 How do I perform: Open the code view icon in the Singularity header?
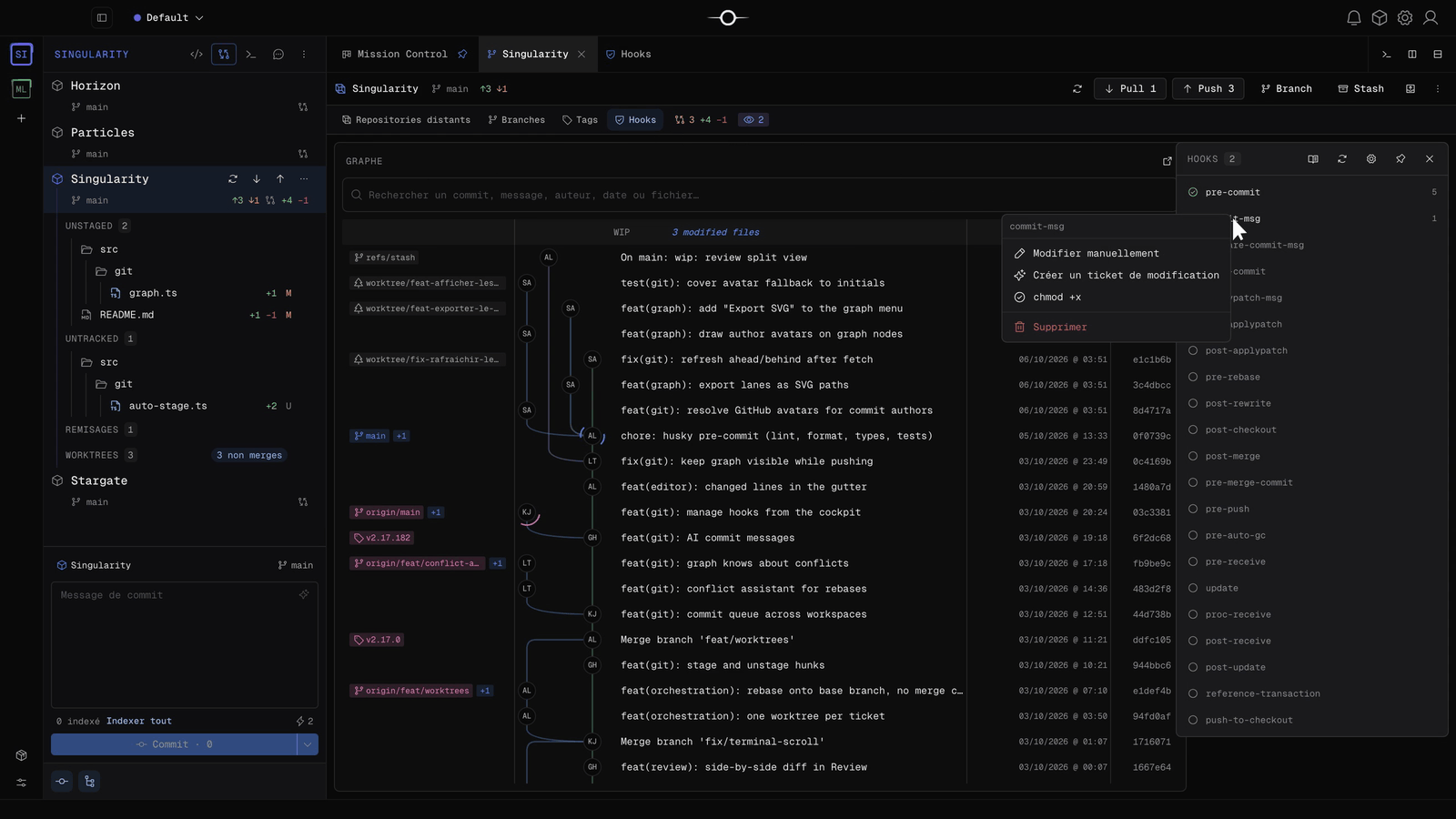point(197,55)
